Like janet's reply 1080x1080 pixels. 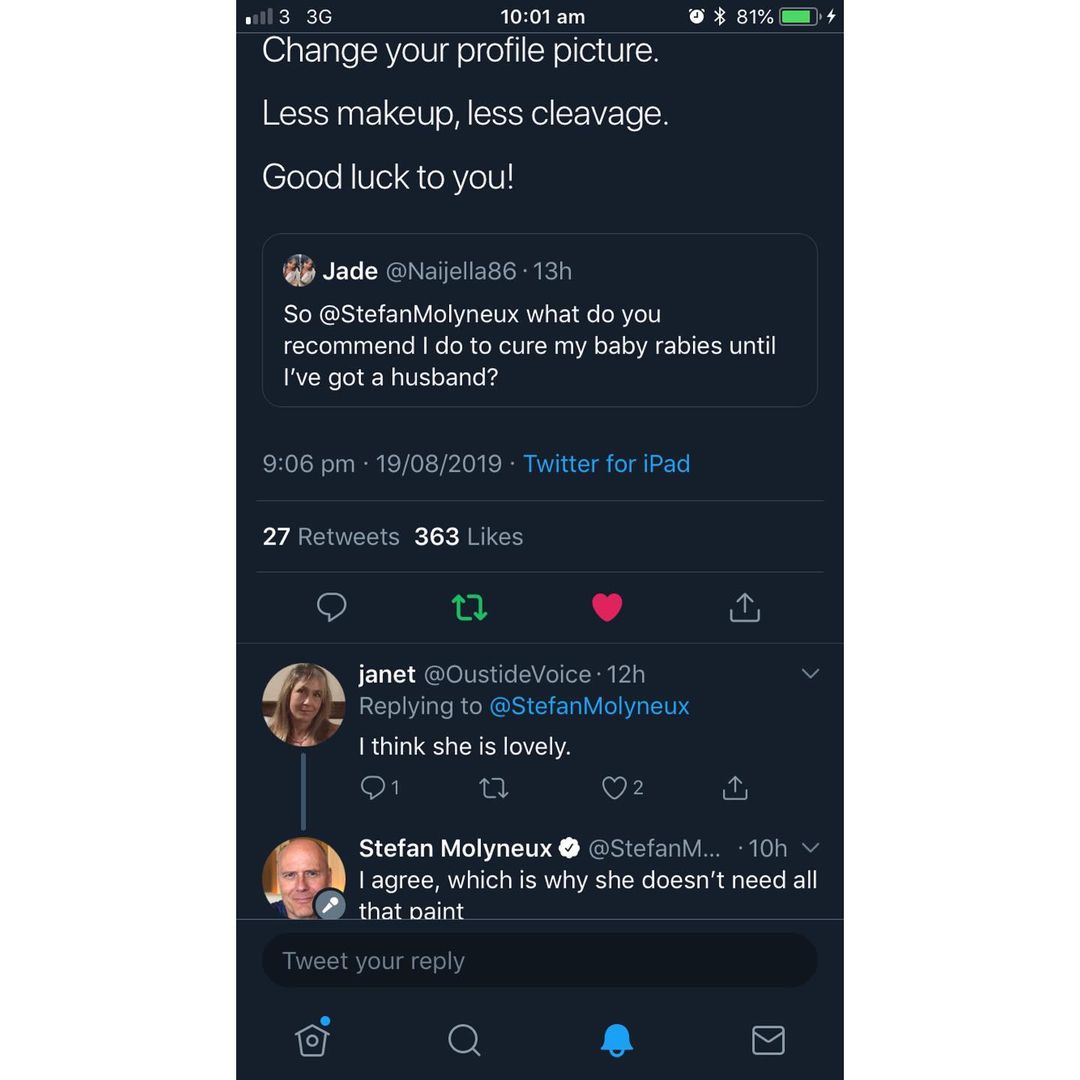pyautogui.click(x=614, y=788)
